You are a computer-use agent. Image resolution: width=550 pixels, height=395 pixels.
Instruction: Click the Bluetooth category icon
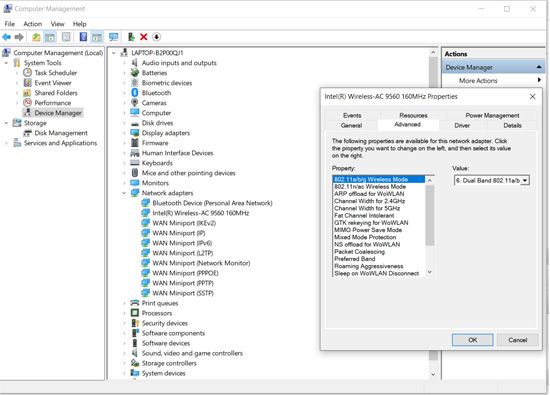tap(135, 93)
